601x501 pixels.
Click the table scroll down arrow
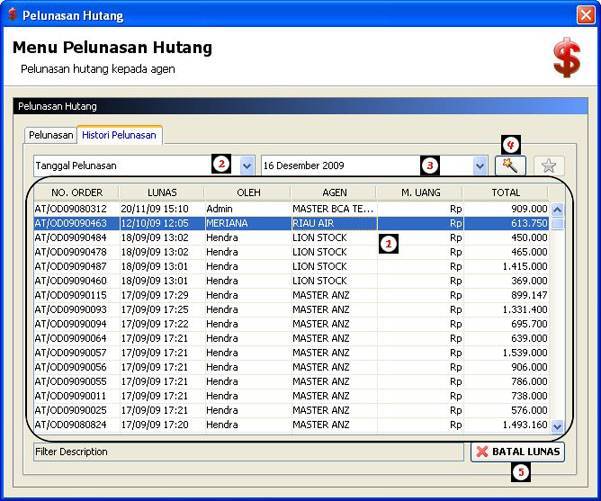pyautogui.click(x=557, y=426)
